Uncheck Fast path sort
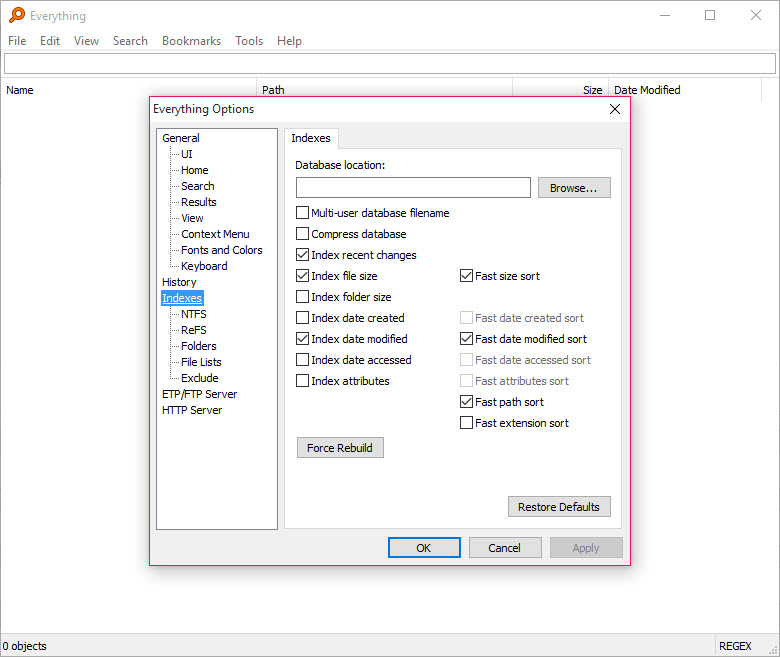The image size is (780, 657). [x=466, y=402]
